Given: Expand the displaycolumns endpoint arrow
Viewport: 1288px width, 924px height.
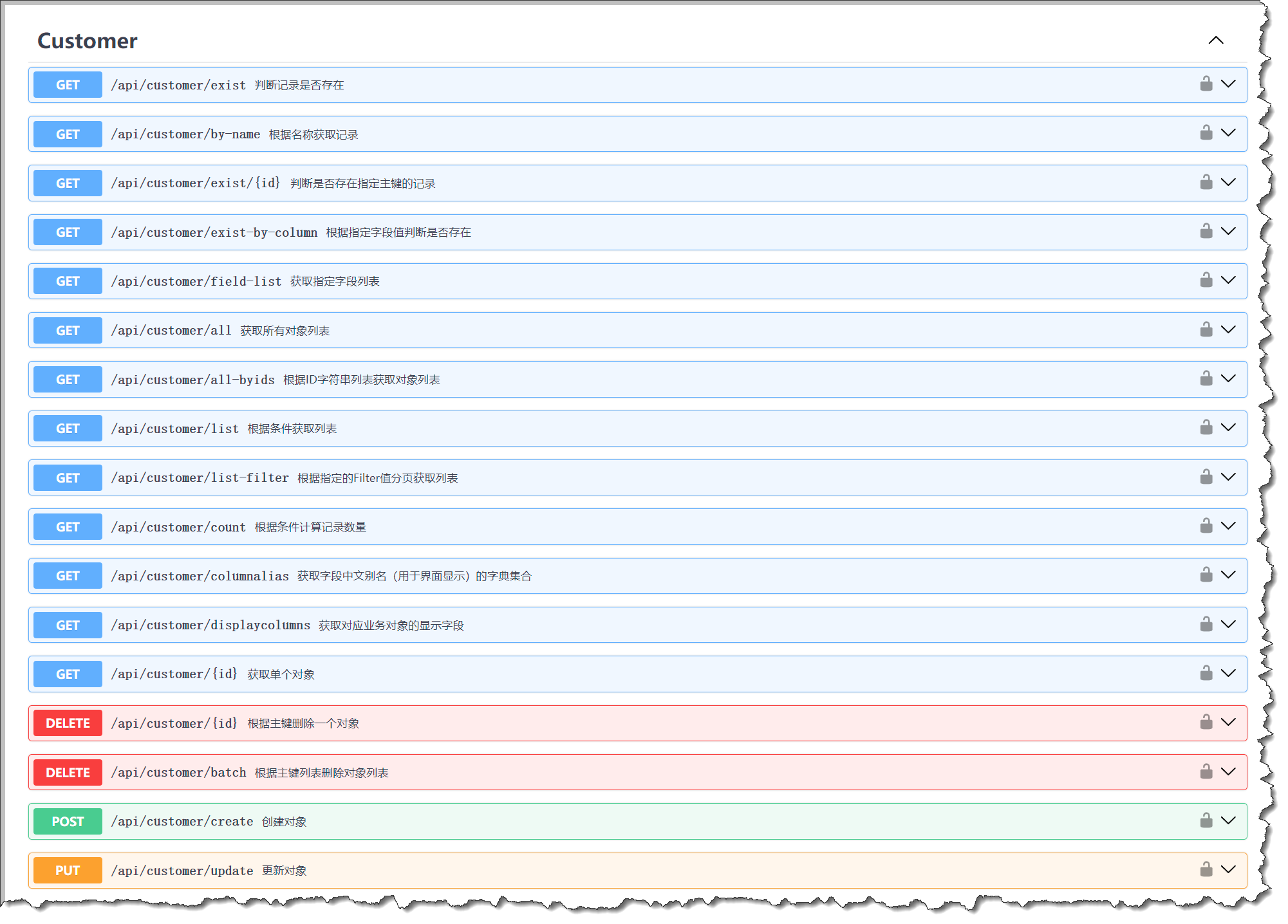Looking at the screenshot, I should point(1228,624).
